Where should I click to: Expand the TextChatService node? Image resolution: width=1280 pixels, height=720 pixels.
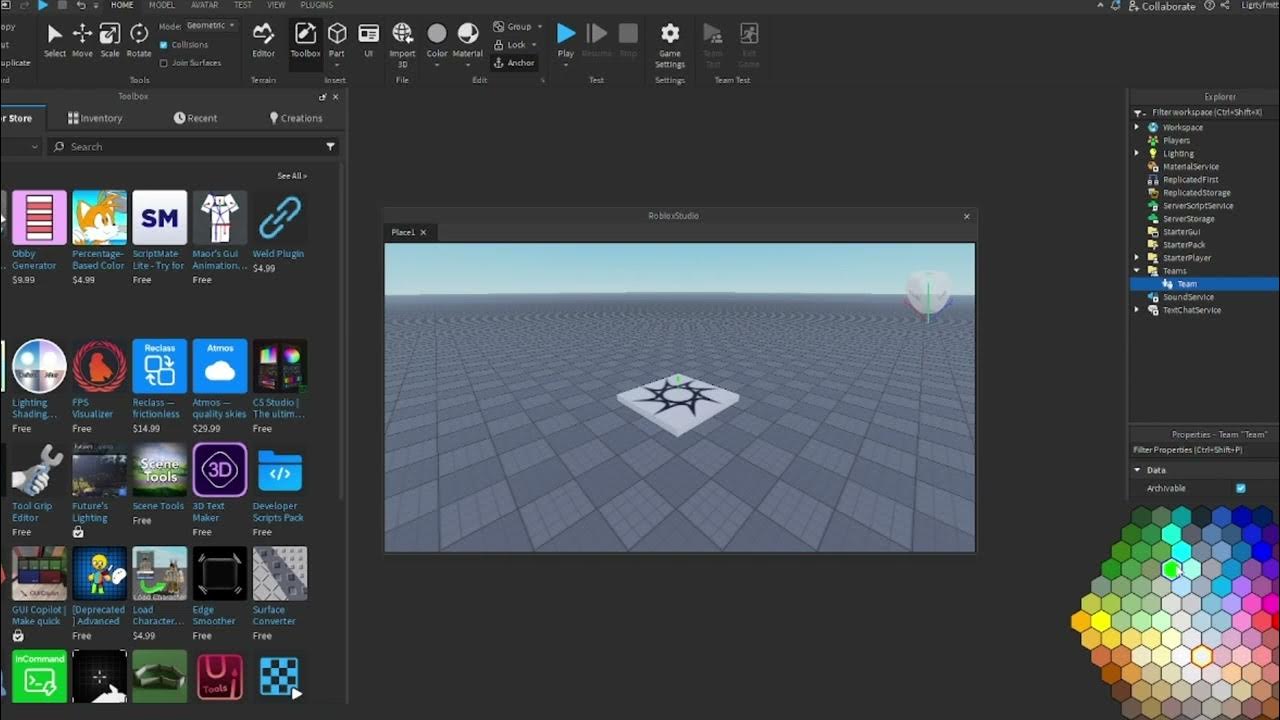[1136, 309]
